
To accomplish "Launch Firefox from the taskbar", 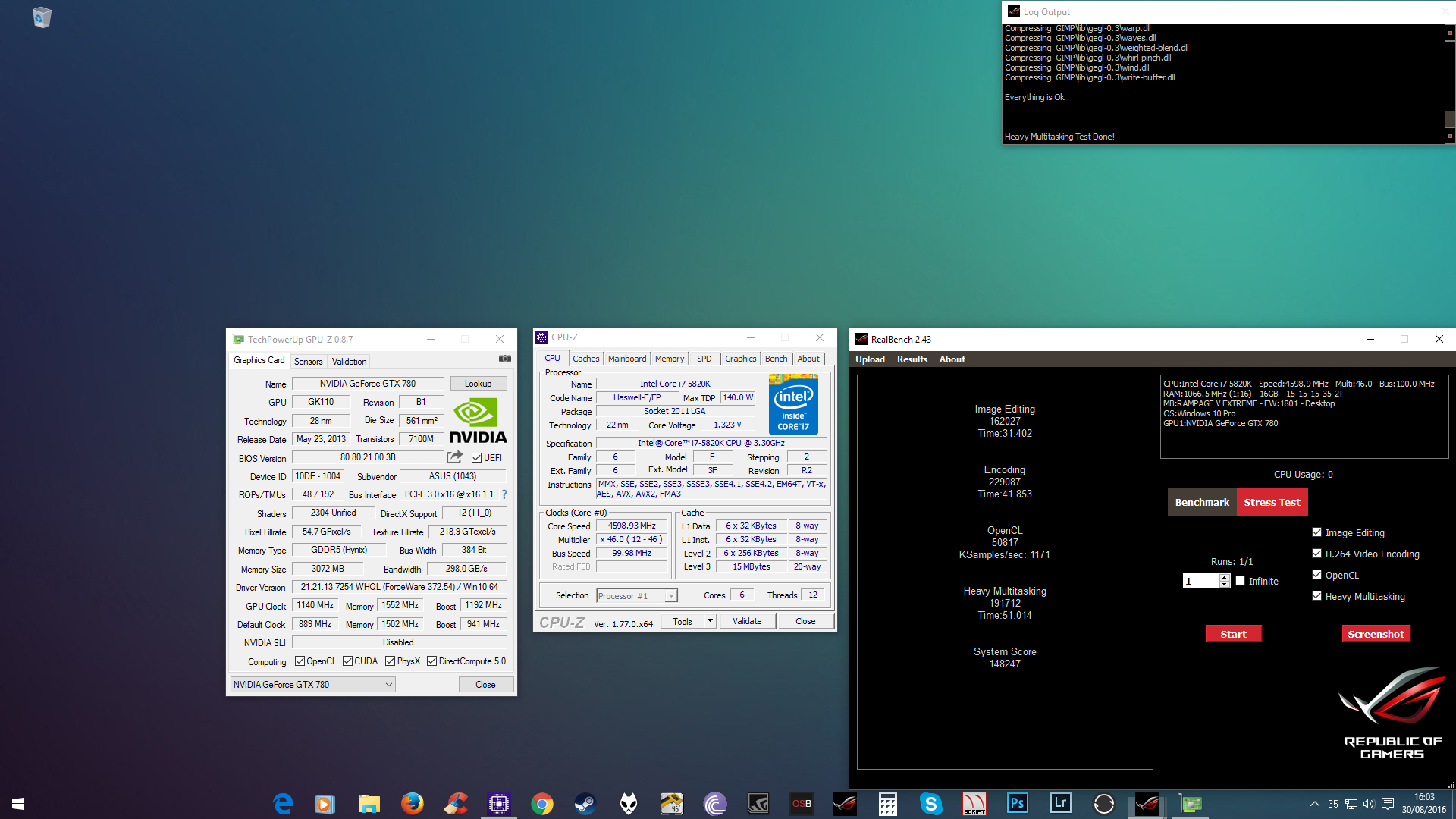I will (x=413, y=804).
